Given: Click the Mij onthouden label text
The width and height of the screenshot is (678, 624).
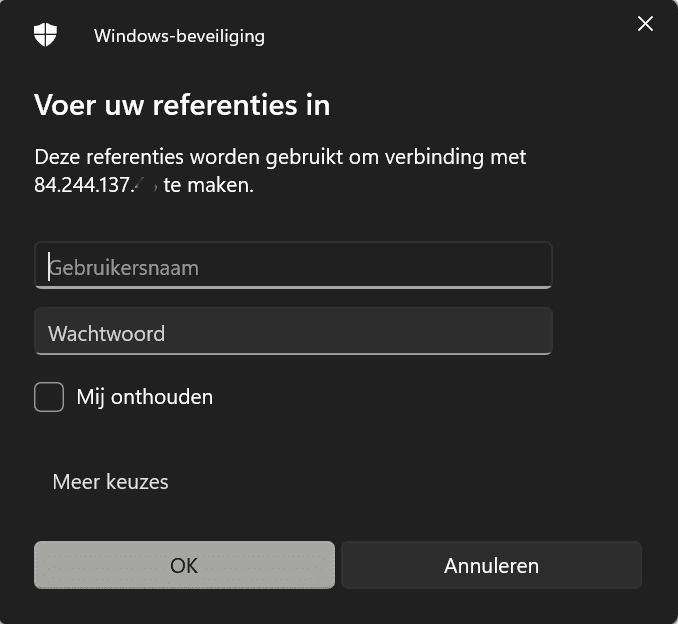Looking at the screenshot, I should [x=144, y=397].
